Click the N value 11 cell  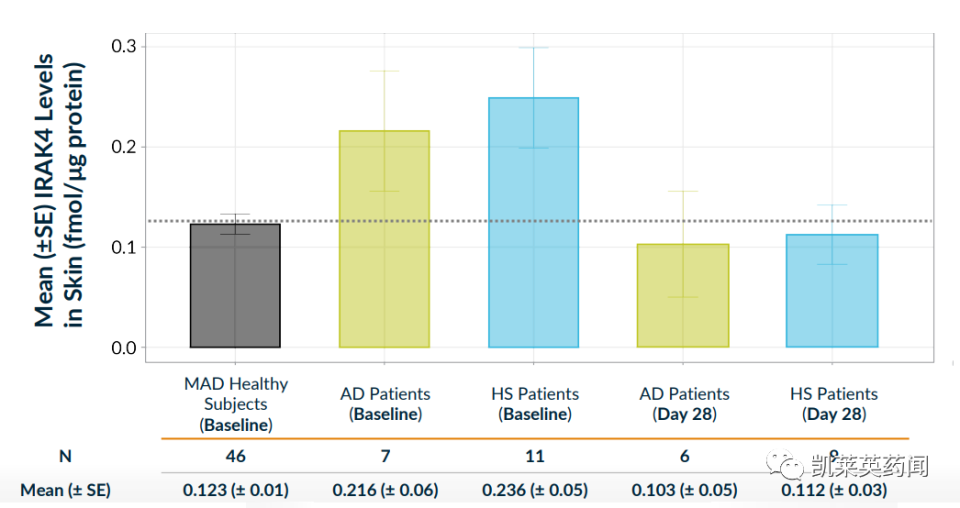[534, 456]
